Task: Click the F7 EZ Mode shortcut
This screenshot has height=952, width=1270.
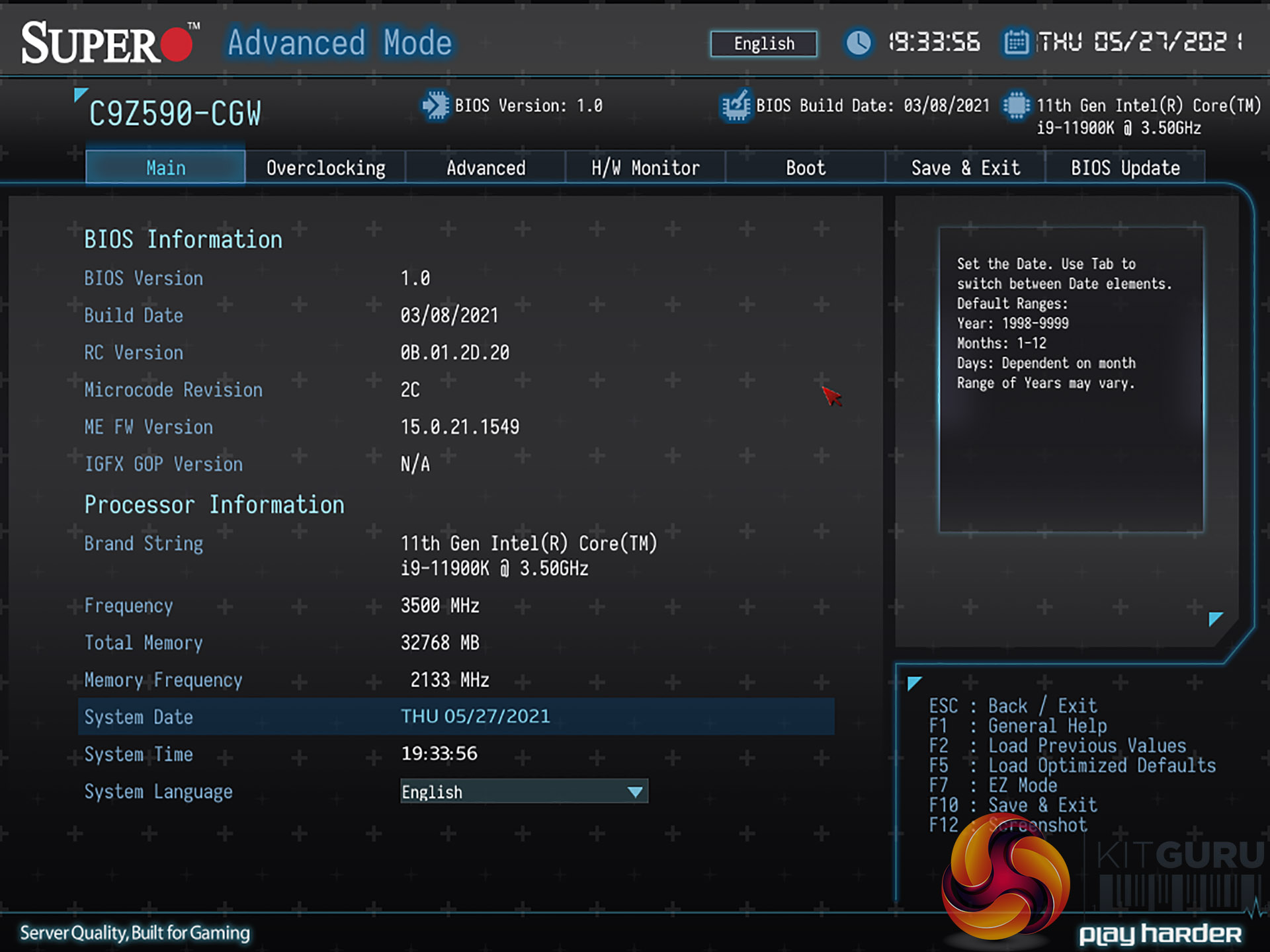Action: (x=1022, y=785)
